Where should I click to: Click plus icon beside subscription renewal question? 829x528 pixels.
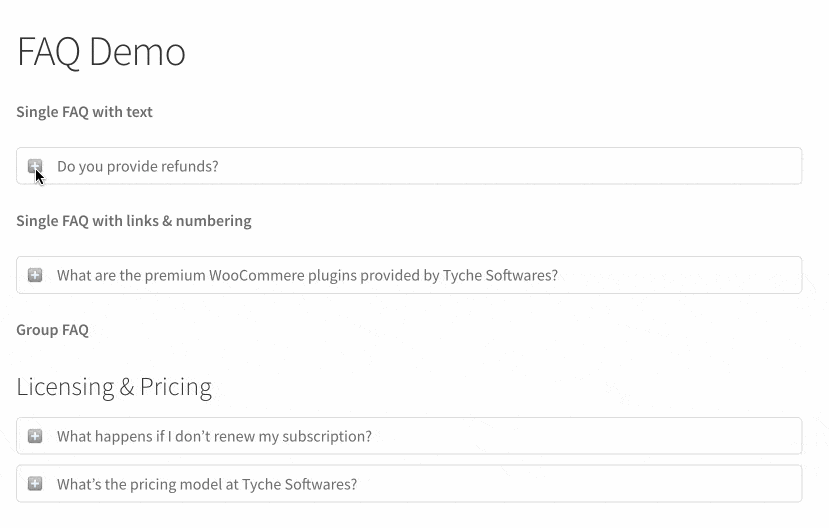[35, 436]
